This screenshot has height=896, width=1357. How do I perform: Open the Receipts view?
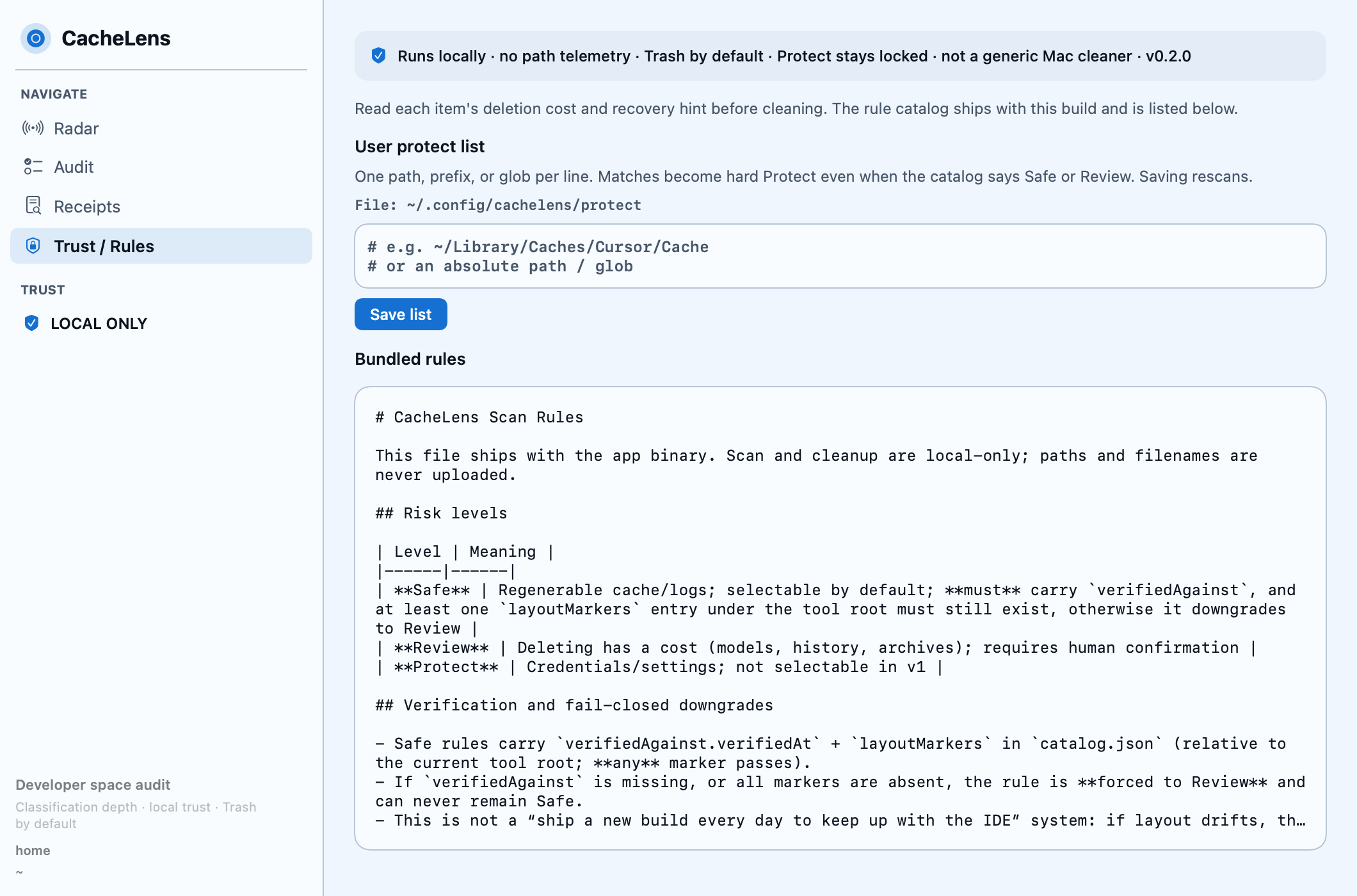pos(161,206)
